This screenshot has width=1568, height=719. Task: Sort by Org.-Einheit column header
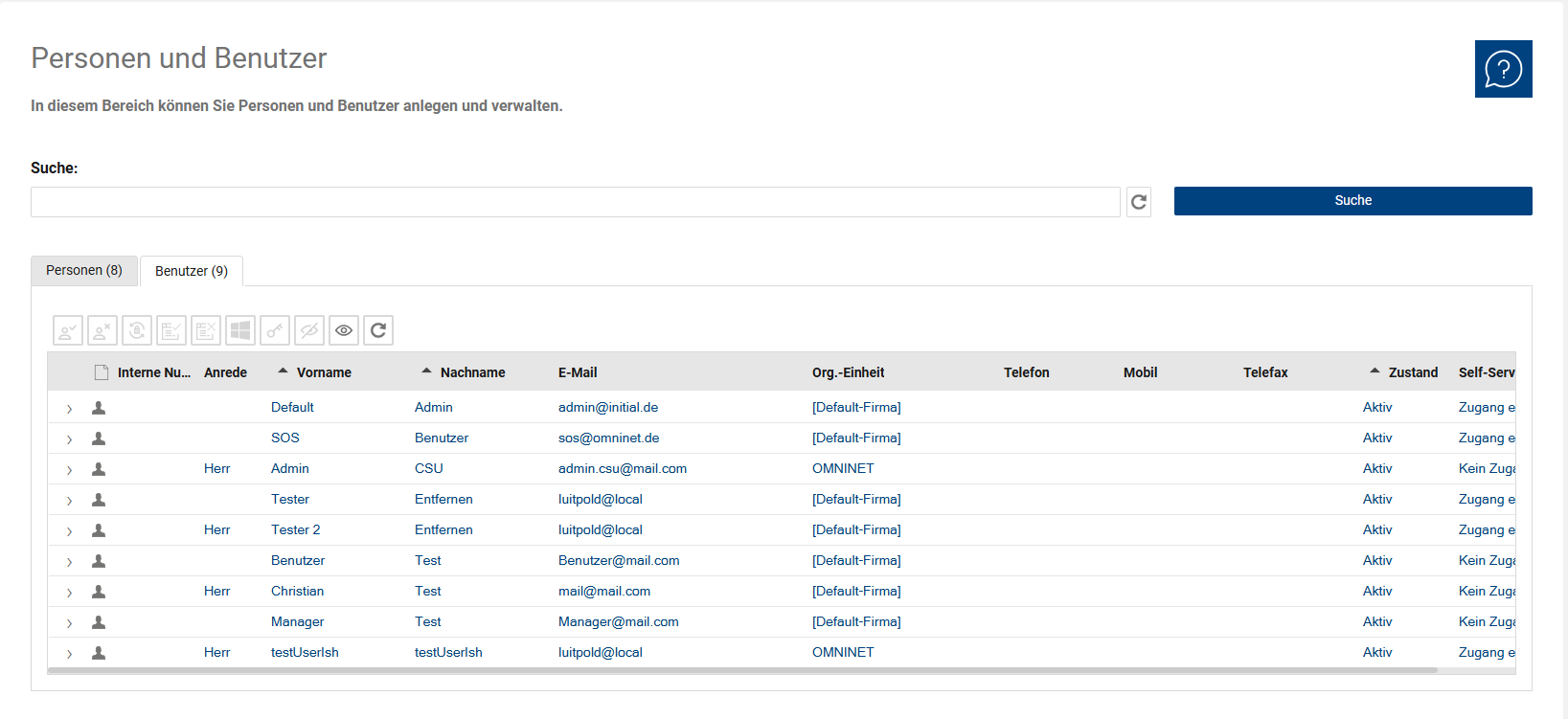tap(848, 372)
